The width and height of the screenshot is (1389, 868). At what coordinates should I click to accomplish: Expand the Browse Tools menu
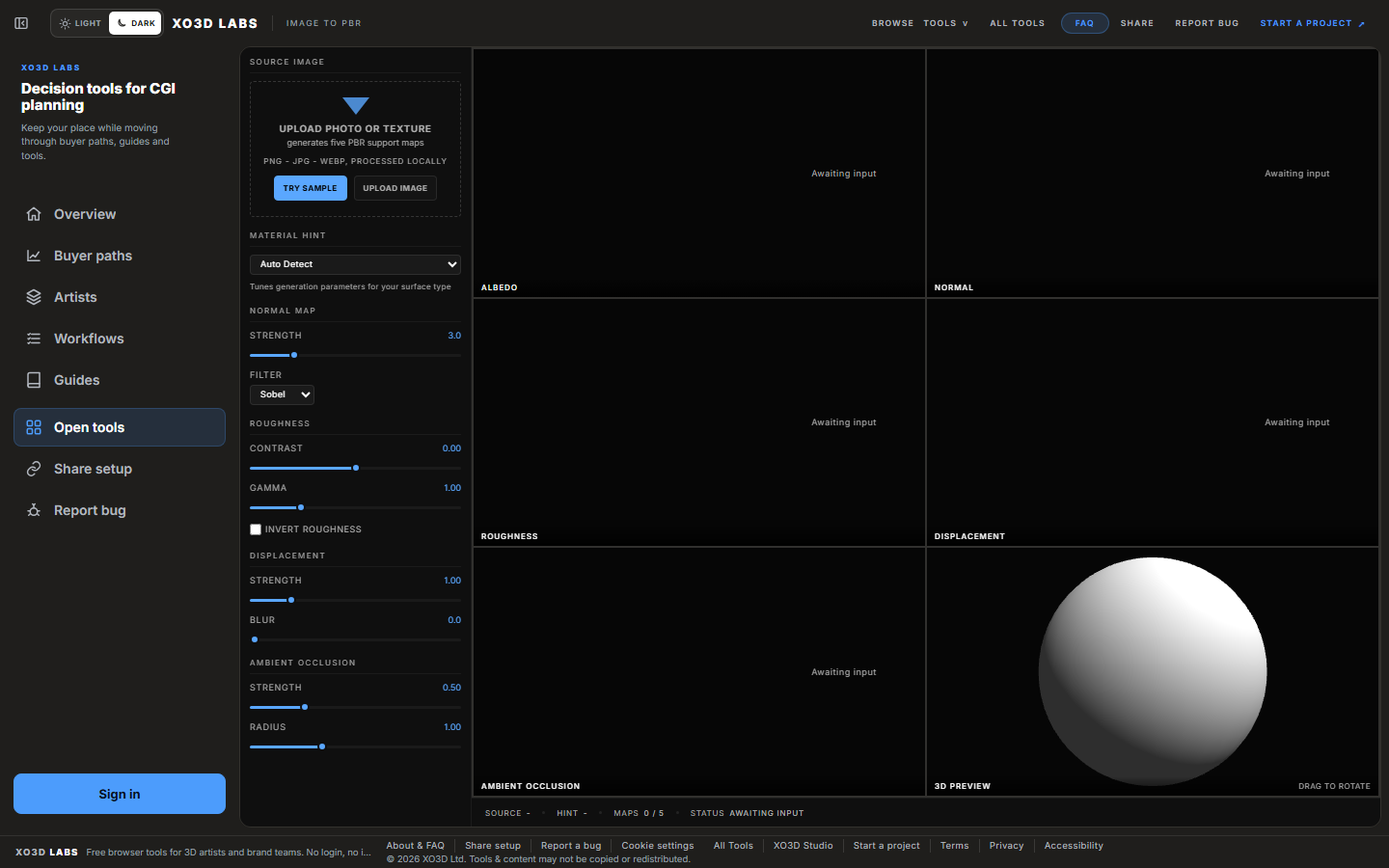click(x=920, y=23)
